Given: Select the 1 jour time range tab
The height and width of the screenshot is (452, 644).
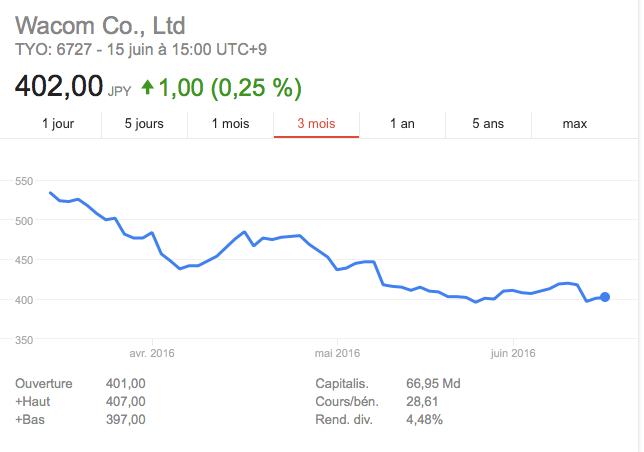Looking at the screenshot, I should click(58, 124).
